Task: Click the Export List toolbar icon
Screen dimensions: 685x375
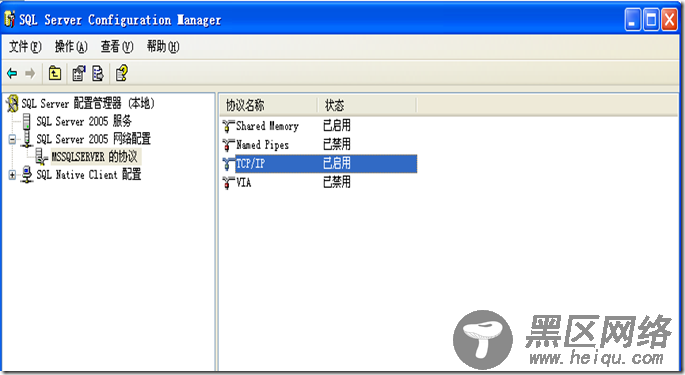Action: 98,73
